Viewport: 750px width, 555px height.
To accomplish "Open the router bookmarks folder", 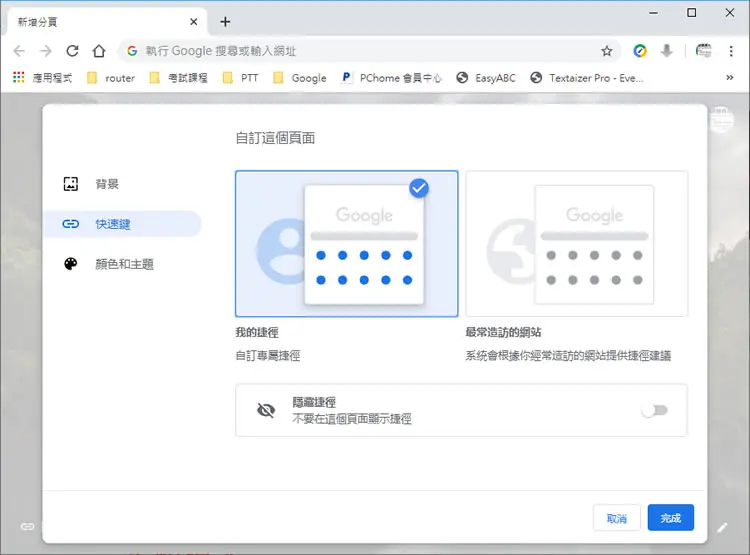I will pyautogui.click(x=111, y=78).
